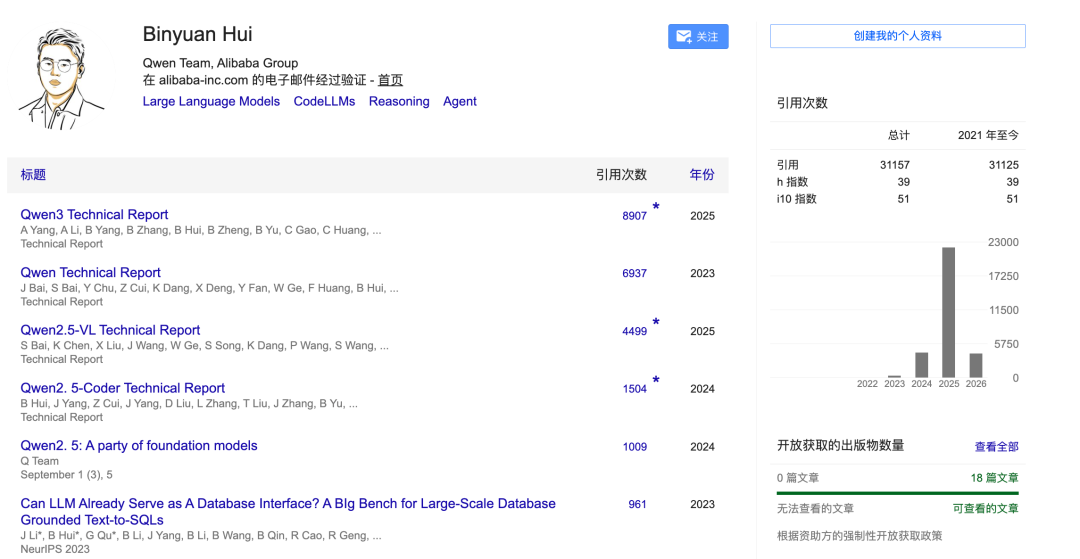Click the asterisk next to 1504 citations
The image size is (1080, 559).
[656, 381]
